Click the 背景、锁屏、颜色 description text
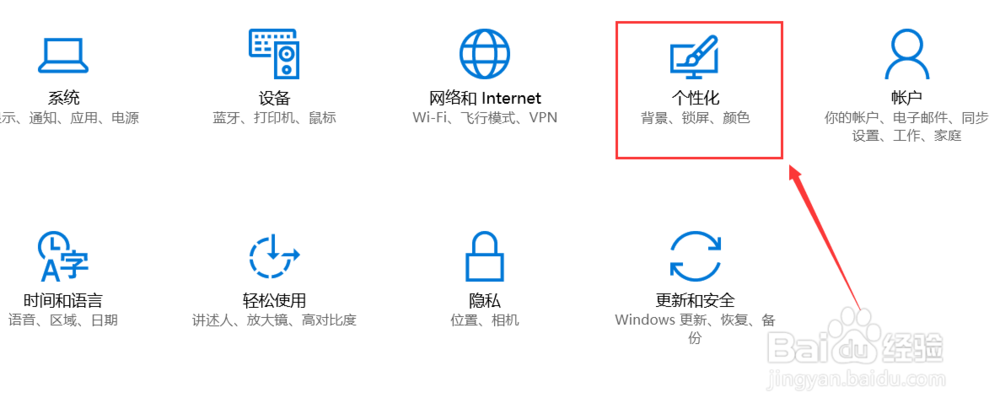1000x414 pixels. tap(695, 118)
